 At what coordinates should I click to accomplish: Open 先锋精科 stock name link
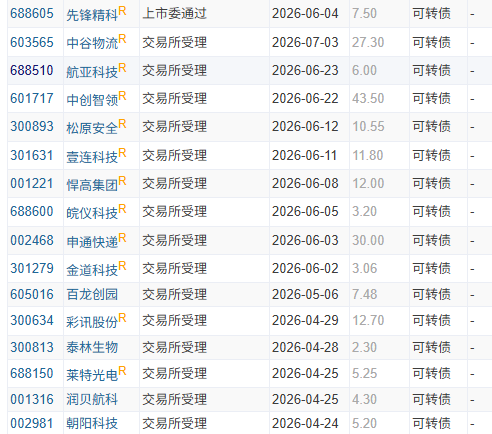pyautogui.click(x=92, y=15)
